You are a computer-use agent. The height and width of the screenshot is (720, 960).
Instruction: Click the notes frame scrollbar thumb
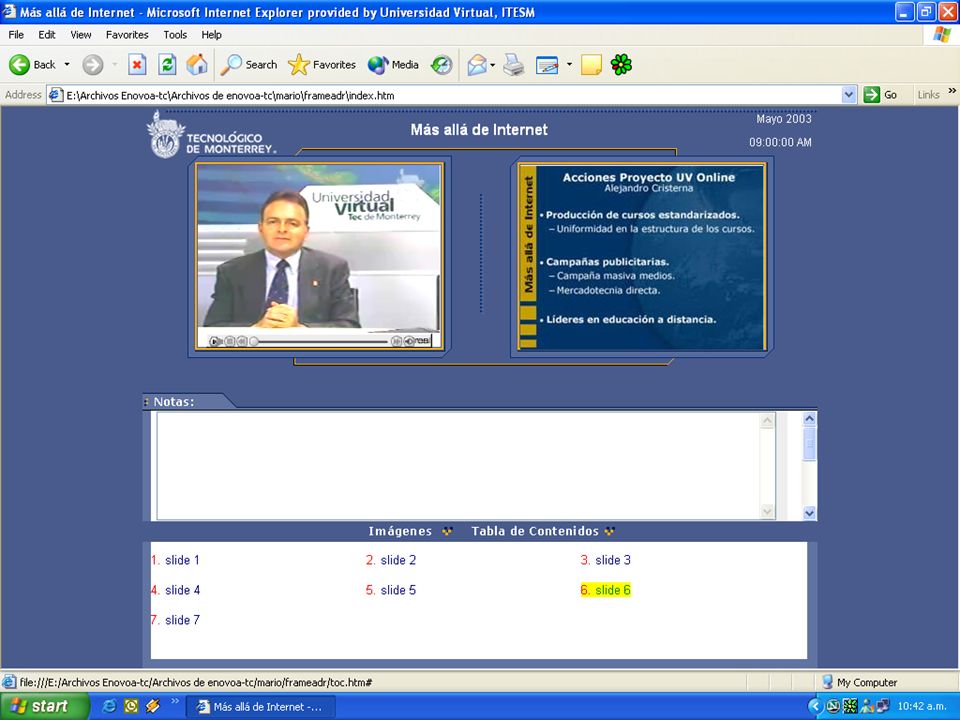coord(809,443)
